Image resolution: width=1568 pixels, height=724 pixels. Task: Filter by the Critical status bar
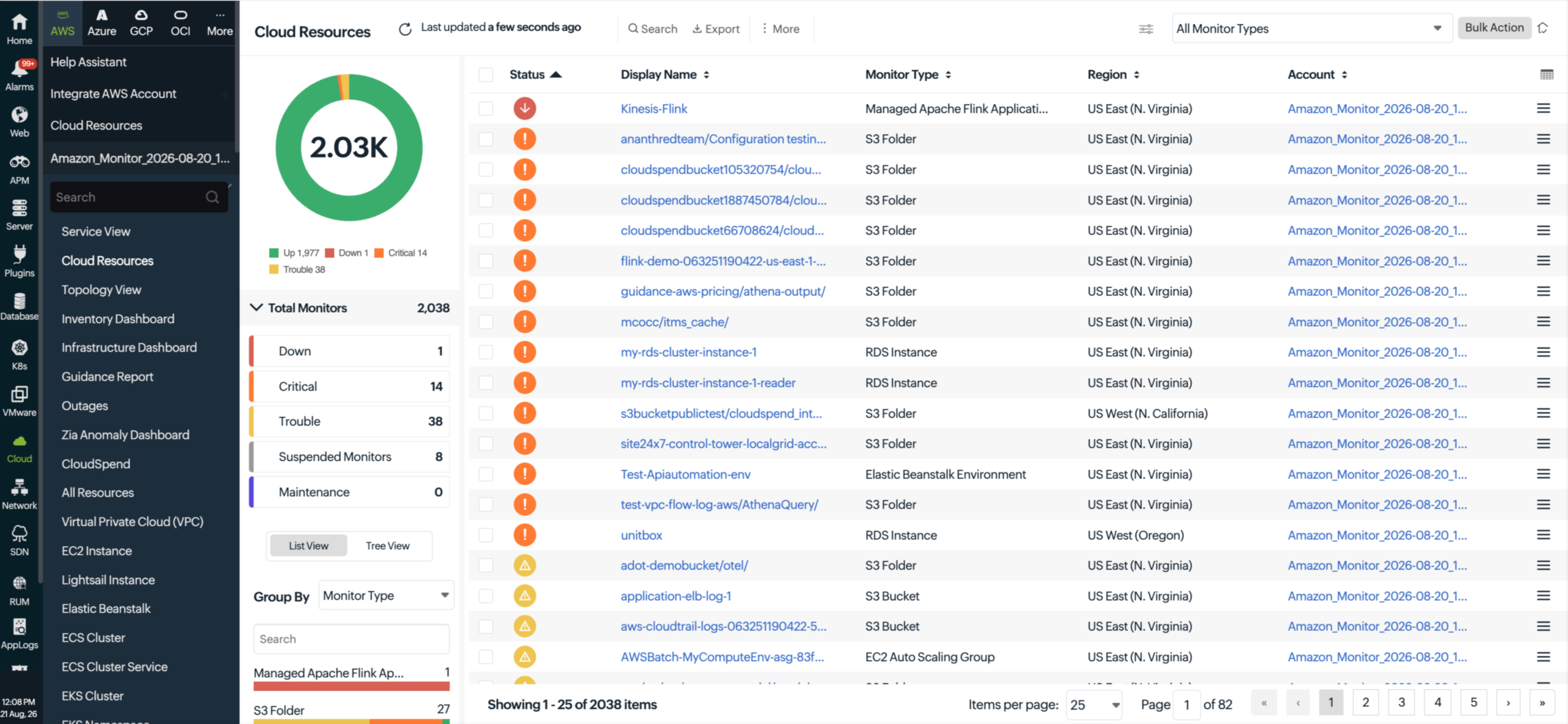click(x=350, y=386)
